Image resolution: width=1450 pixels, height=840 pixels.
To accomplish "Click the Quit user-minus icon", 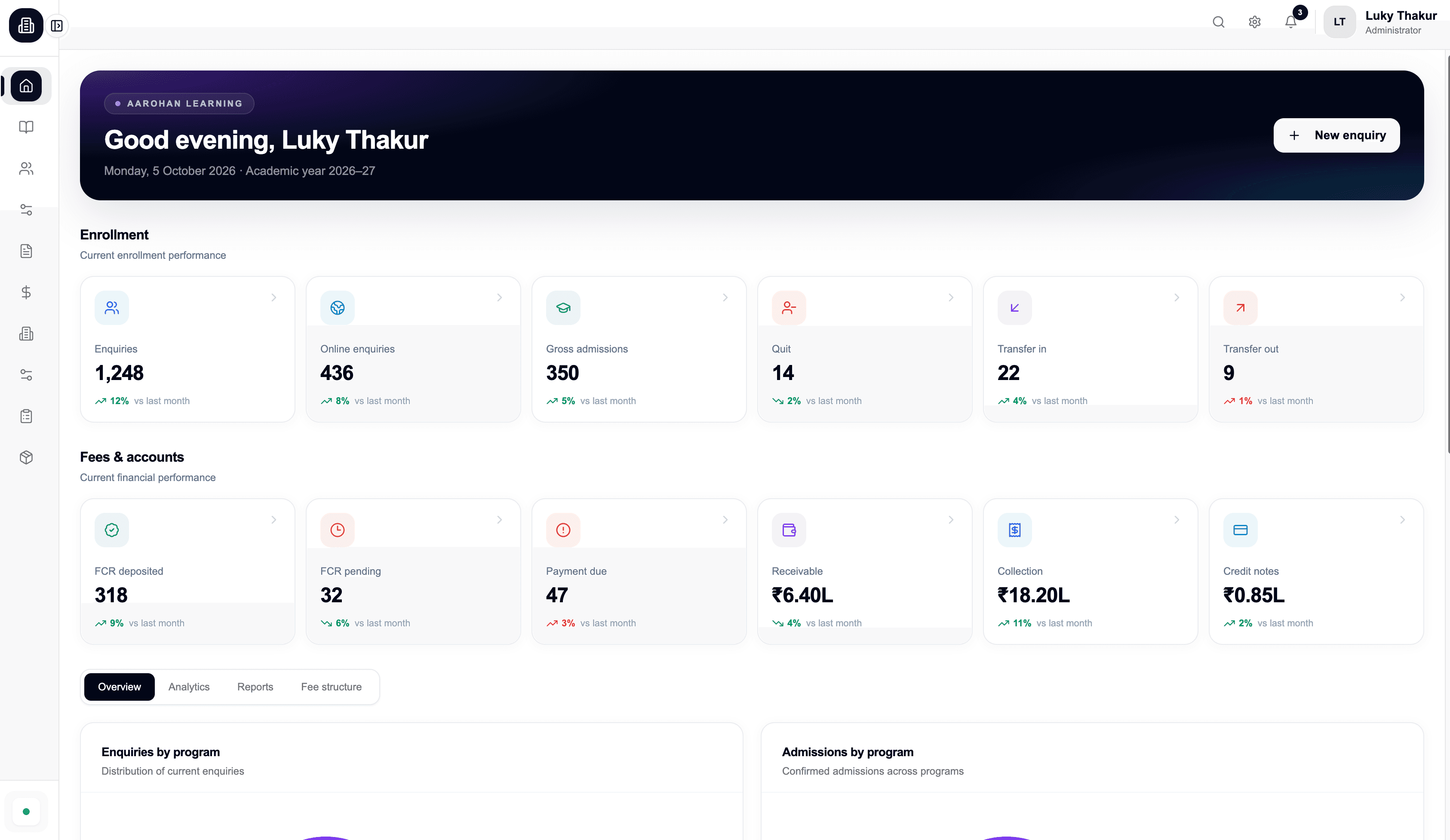I will click(x=789, y=308).
